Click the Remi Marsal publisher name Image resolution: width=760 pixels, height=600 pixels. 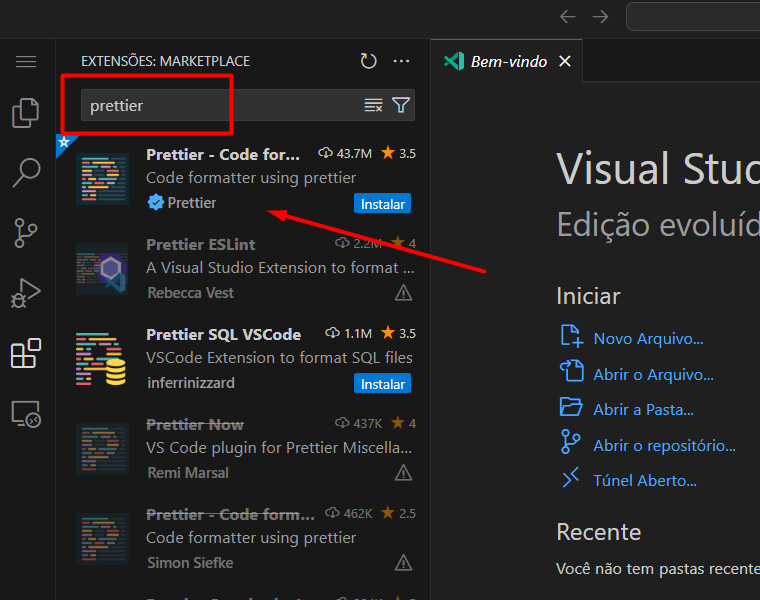coord(188,473)
